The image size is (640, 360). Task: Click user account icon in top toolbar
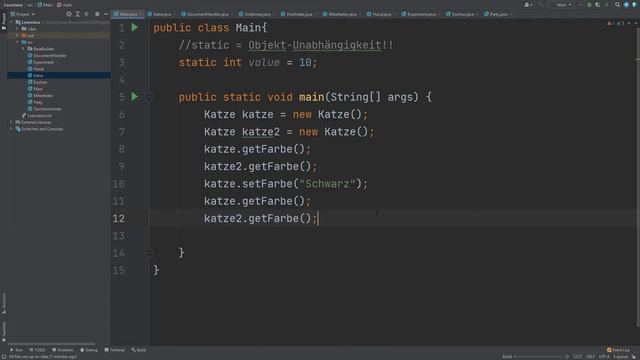(x=528, y=5)
